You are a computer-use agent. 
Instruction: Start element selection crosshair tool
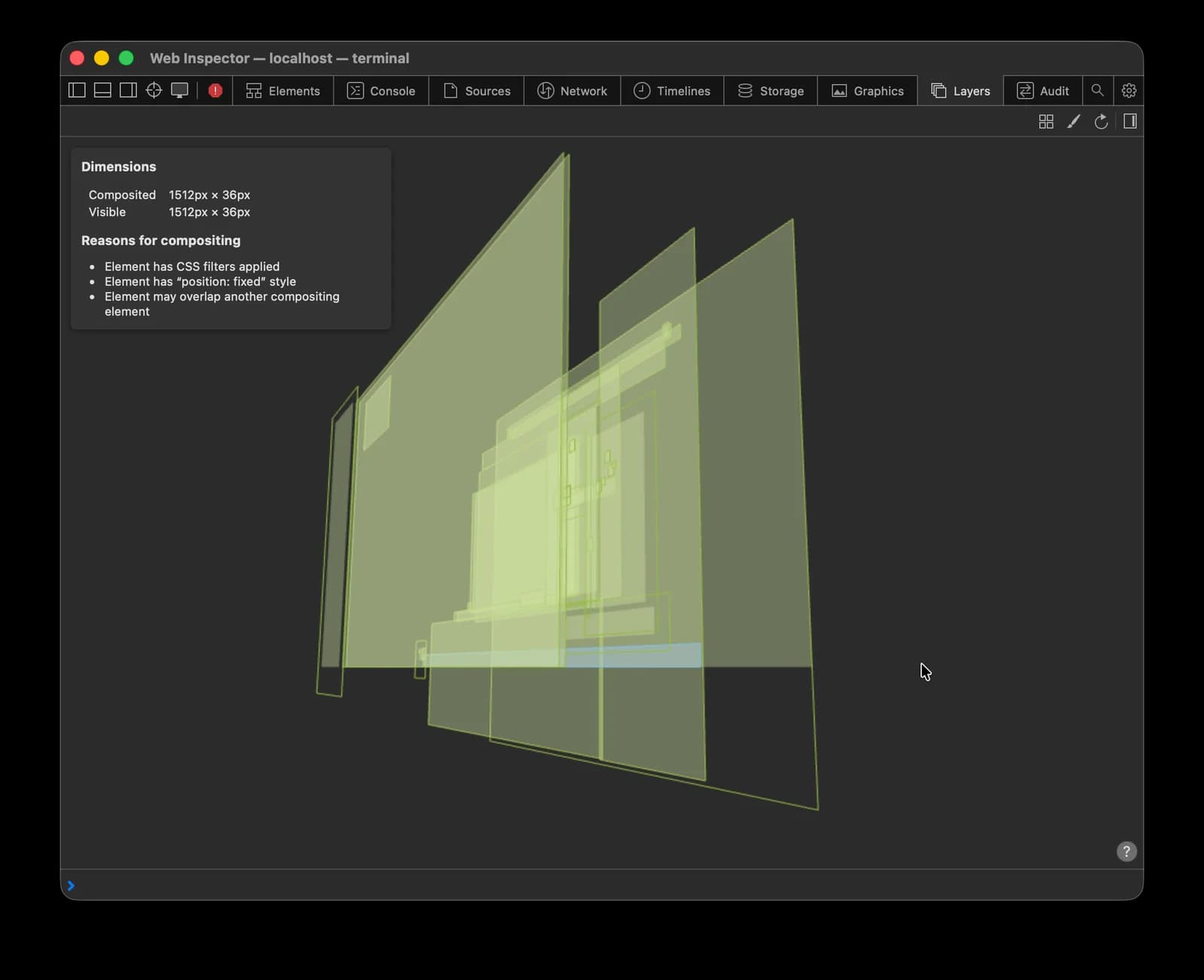(x=154, y=90)
